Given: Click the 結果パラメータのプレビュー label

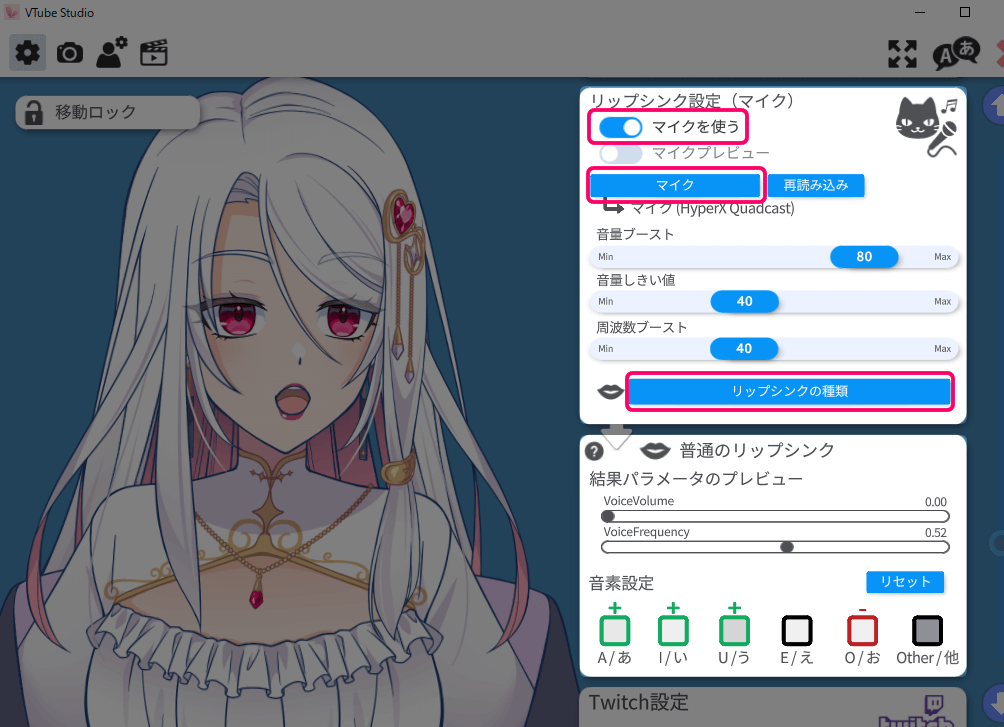Looking at the screenshot, I should pos(696,479).
